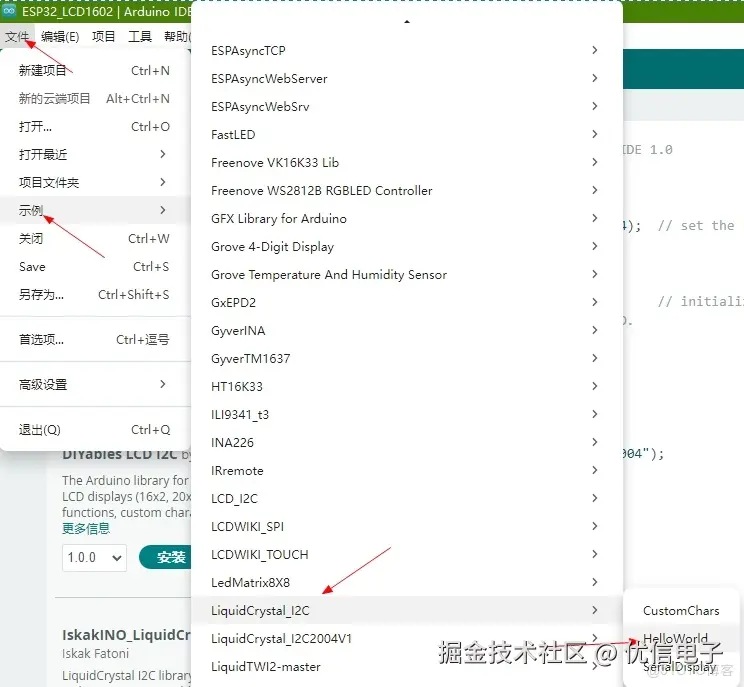
Task: Click the Arduino IDE infinity logo icon
Action: coord(9,10)
